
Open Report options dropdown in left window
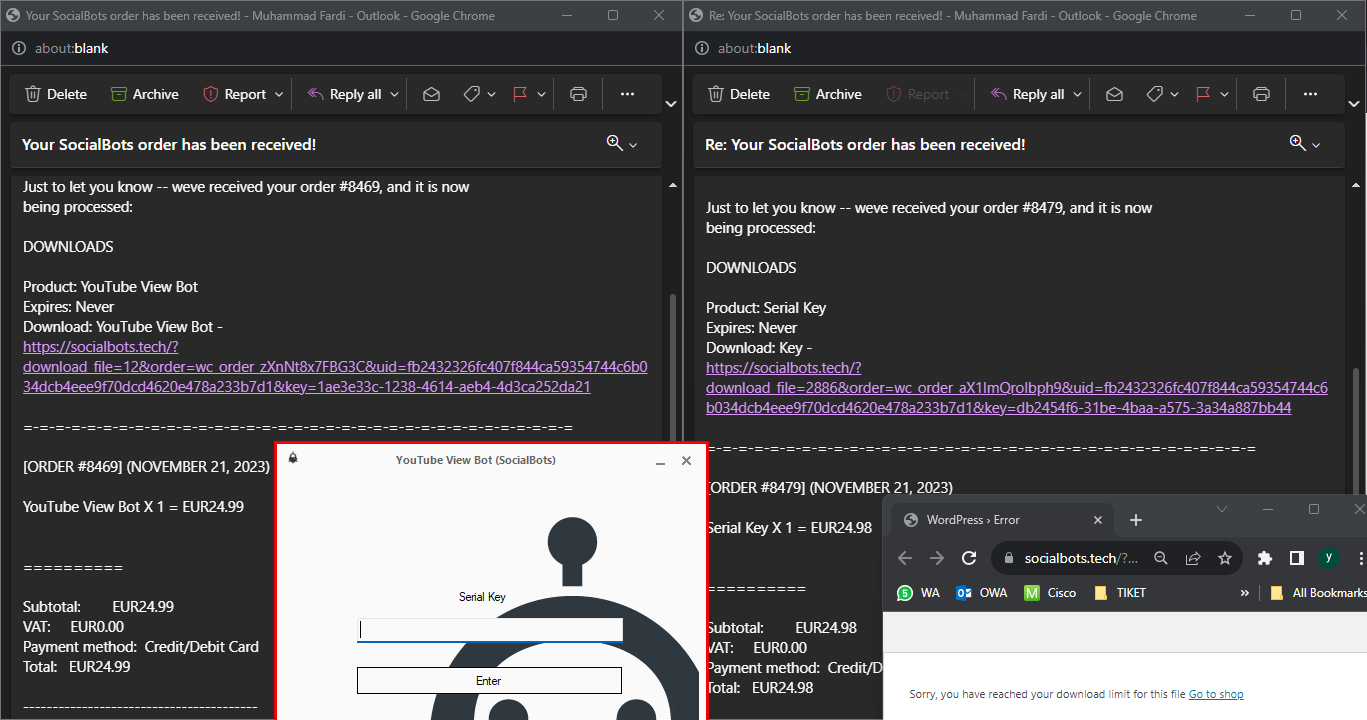279,94
